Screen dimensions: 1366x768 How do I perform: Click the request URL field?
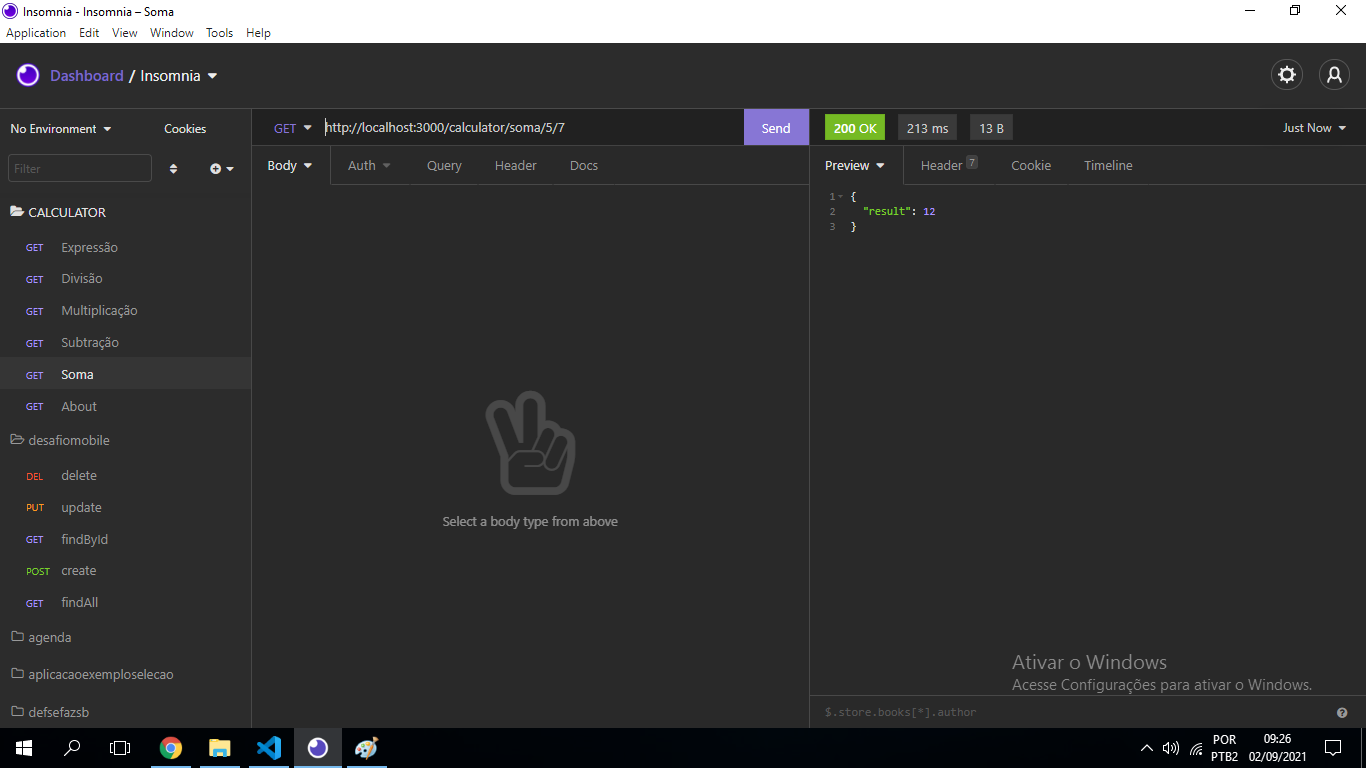point(533,128)
